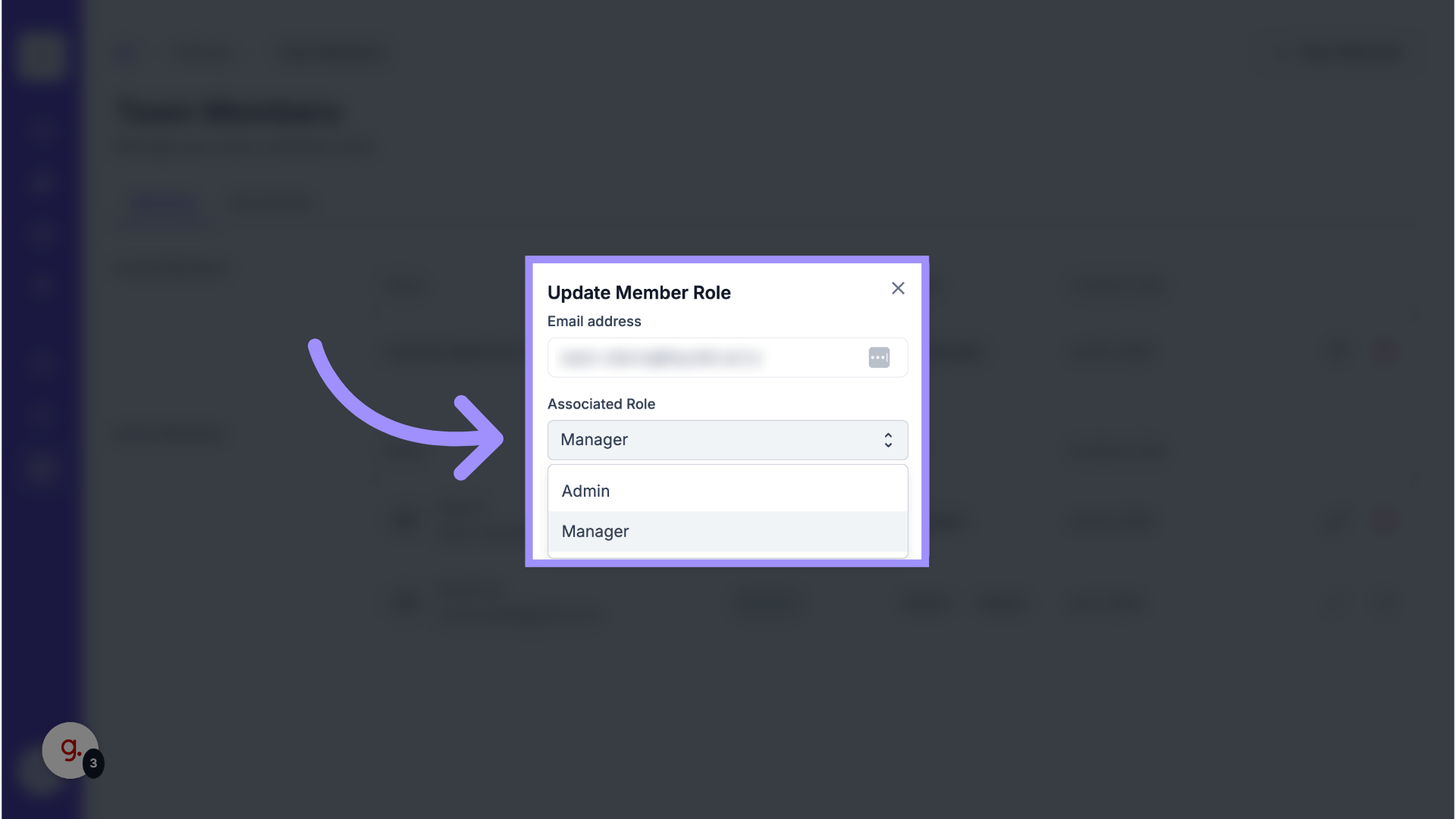This screenshot has height=819, width=1456.
Task: Click the "3" step counter badge
Action: tap(93, 763)
